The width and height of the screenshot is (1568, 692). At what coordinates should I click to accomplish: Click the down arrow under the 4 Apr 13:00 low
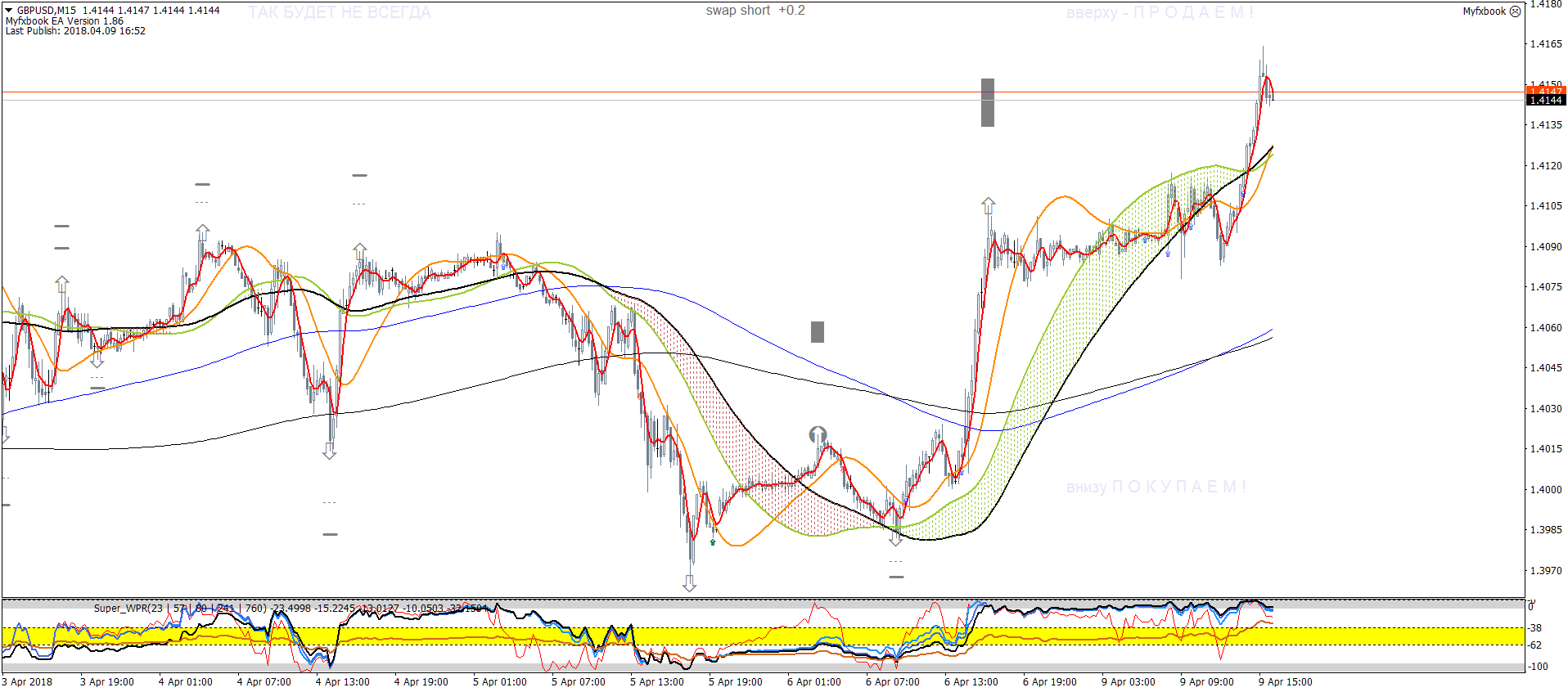(x=329, y=451)
